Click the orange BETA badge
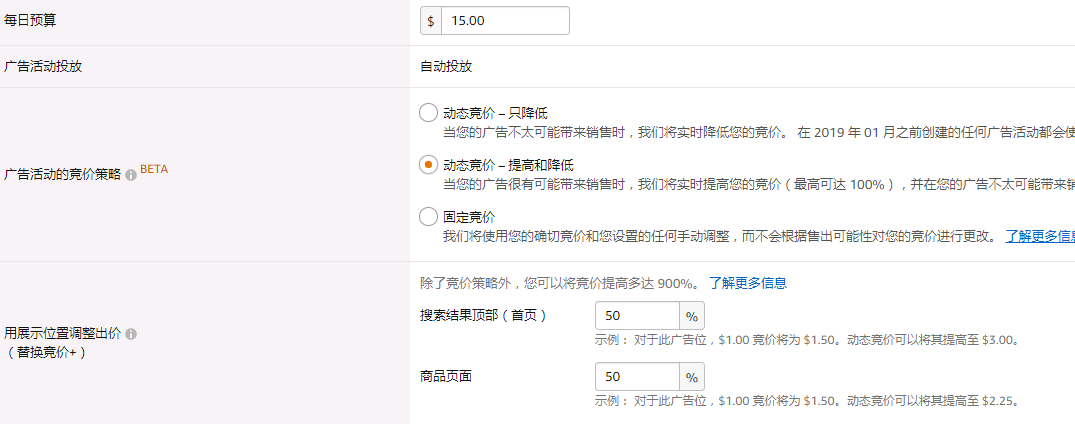This screenshot has height=424, width=1075. (154, 168)
